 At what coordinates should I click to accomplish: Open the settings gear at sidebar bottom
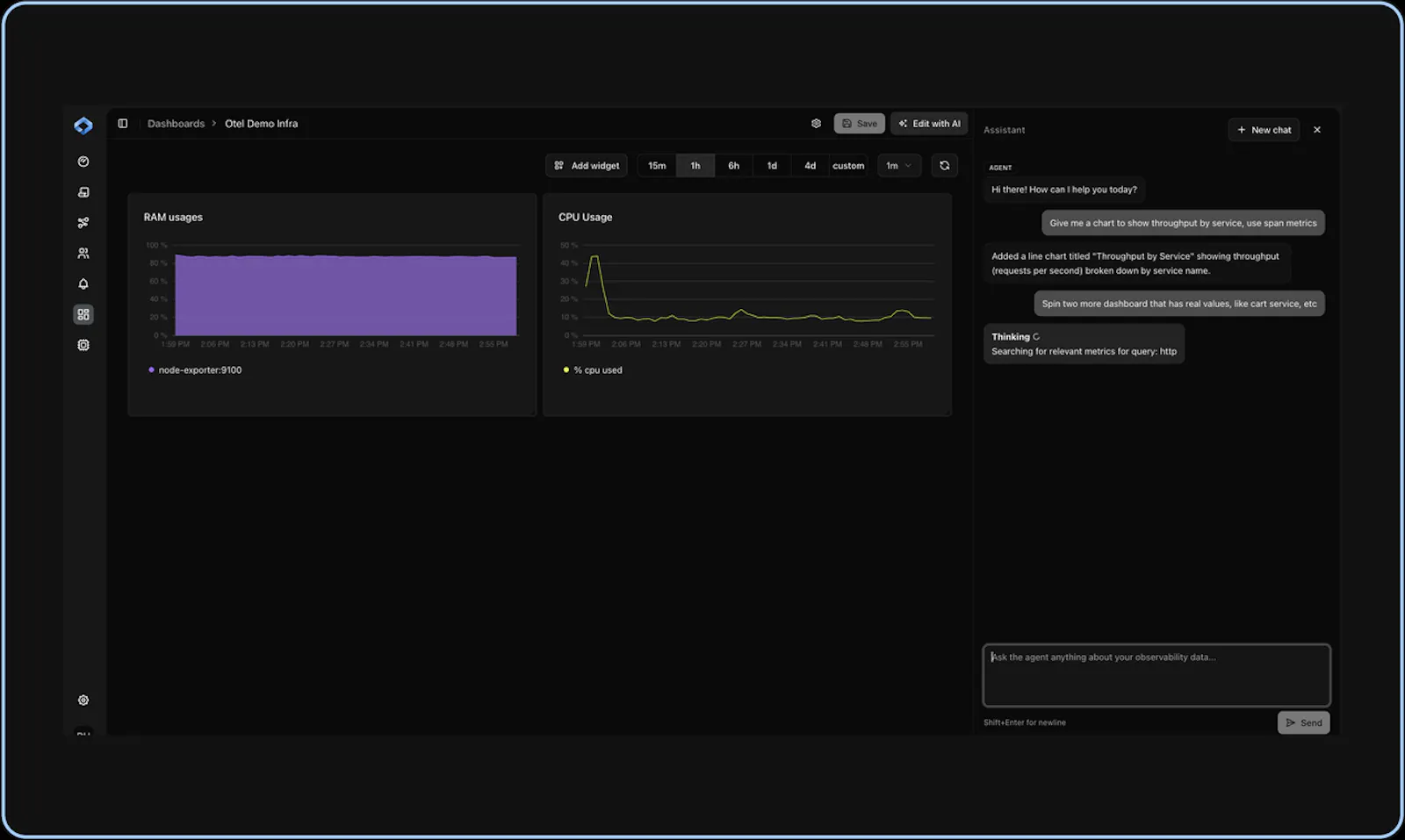click(83, 700)
